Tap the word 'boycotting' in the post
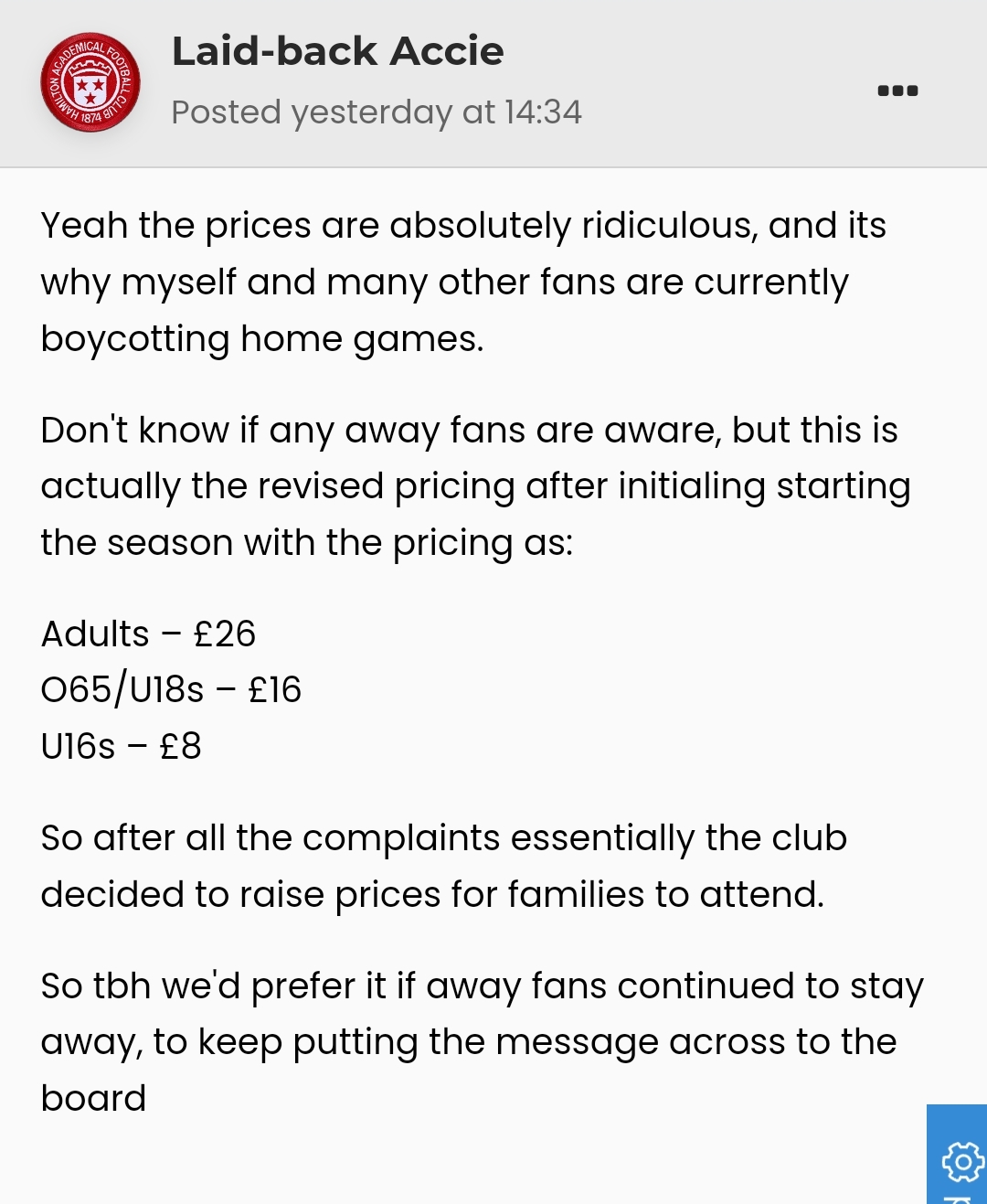The image size is (987, 1204). [135, 339]
